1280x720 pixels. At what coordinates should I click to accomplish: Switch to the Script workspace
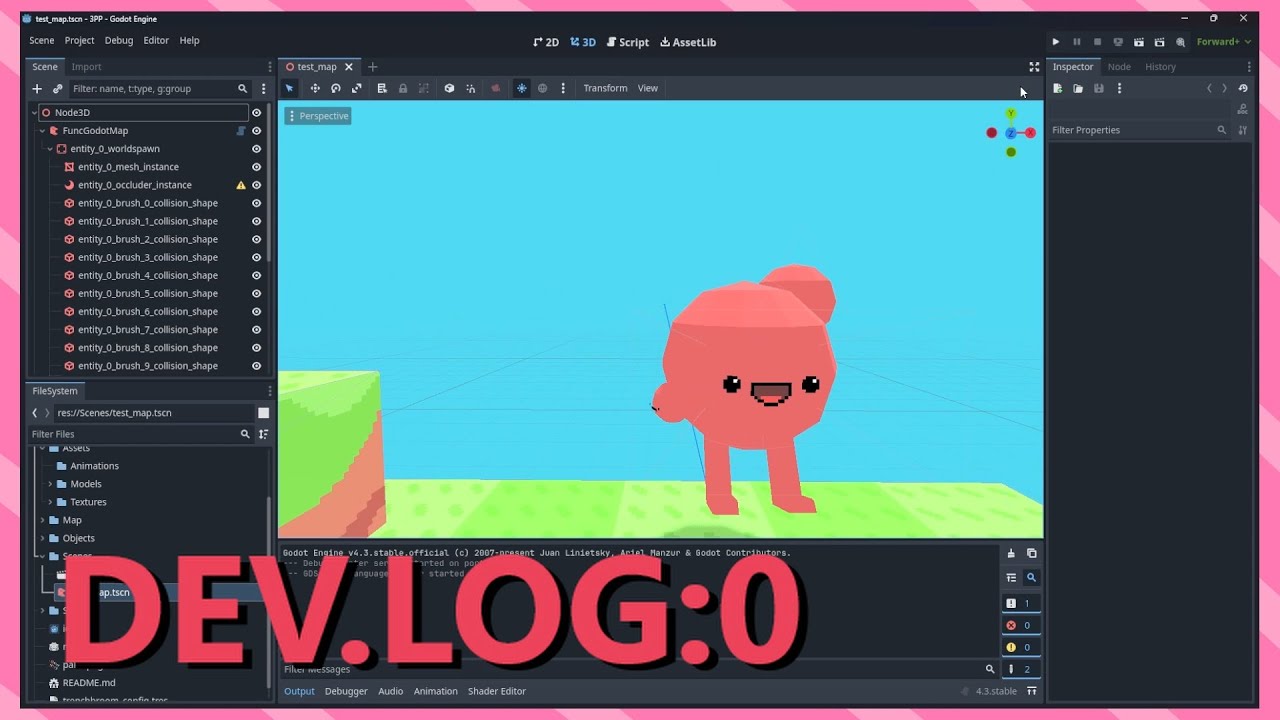click(x=628, y=42)
